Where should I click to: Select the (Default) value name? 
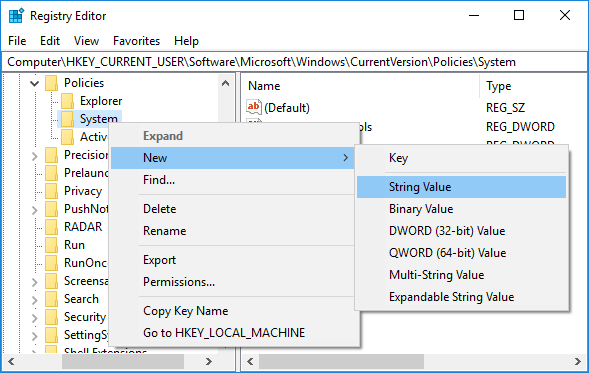point(287,108)
